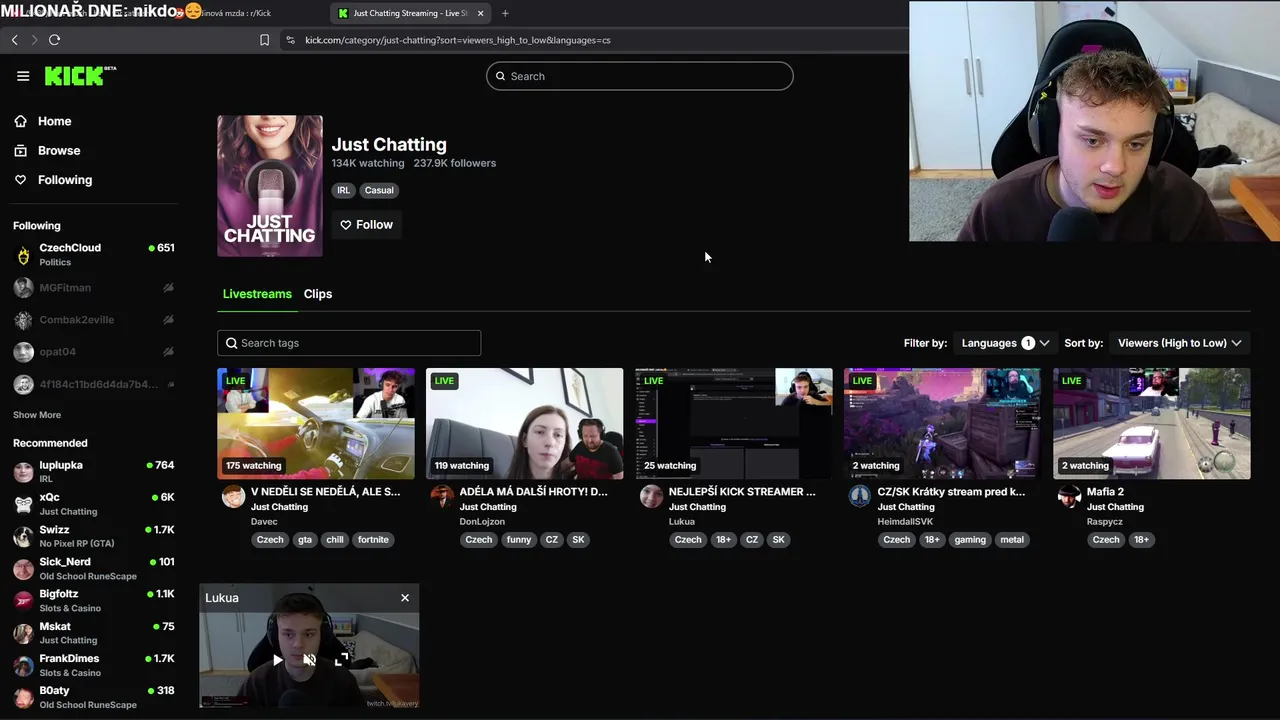The height and width of the screenshot is (720, 1280).
Task: Follow the Just Chatting category
Action: point(366,225)
